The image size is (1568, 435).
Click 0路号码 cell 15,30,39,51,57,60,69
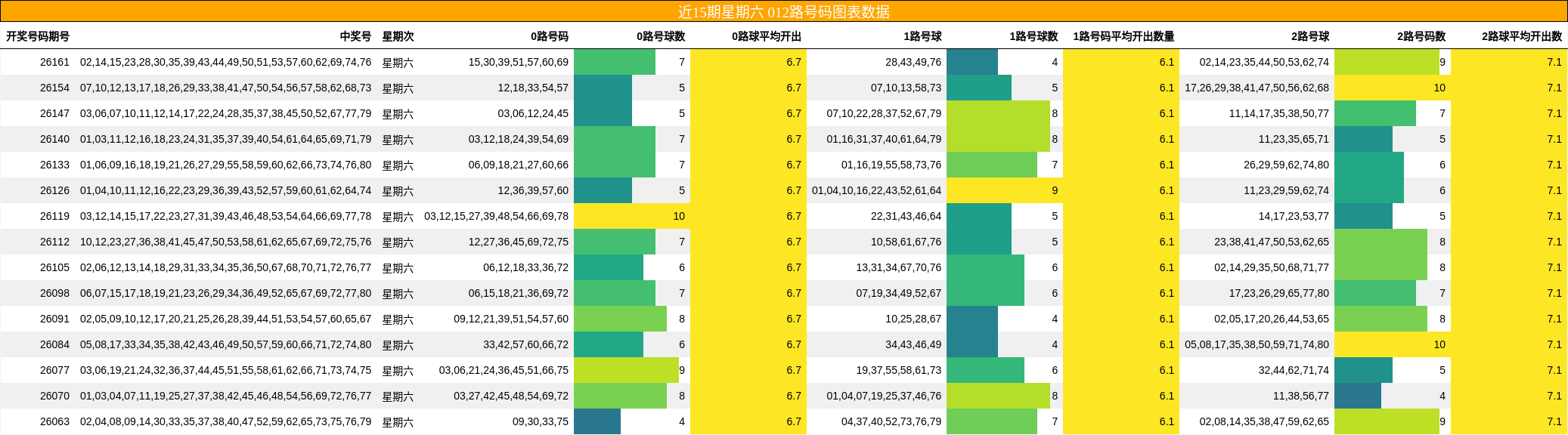click(519, 62)
